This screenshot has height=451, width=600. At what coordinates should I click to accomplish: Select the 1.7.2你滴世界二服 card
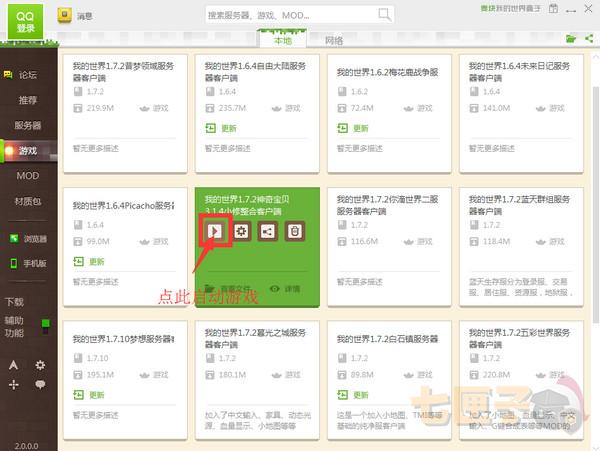389,247
